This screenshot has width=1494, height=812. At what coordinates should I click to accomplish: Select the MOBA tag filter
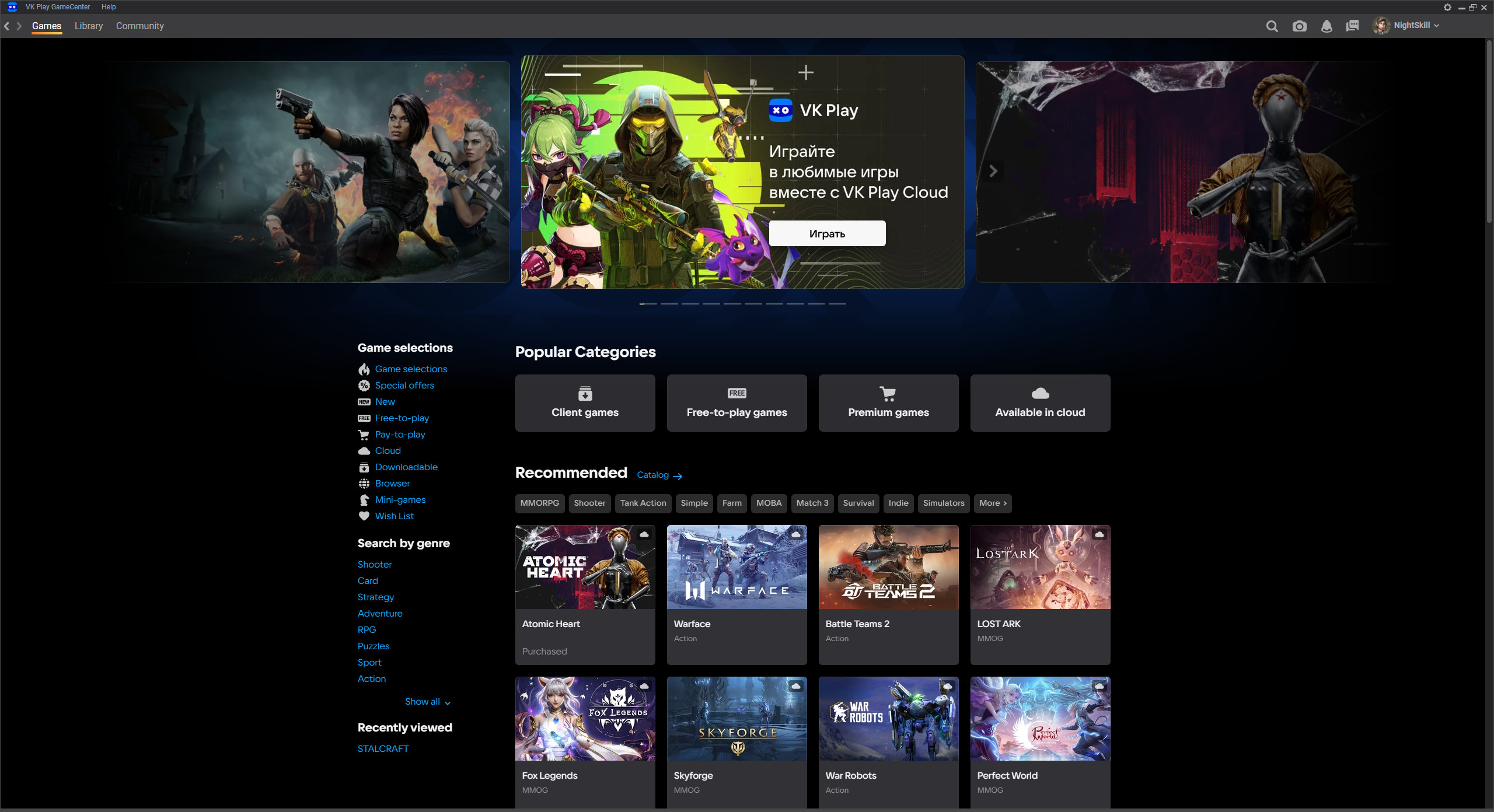769,503
